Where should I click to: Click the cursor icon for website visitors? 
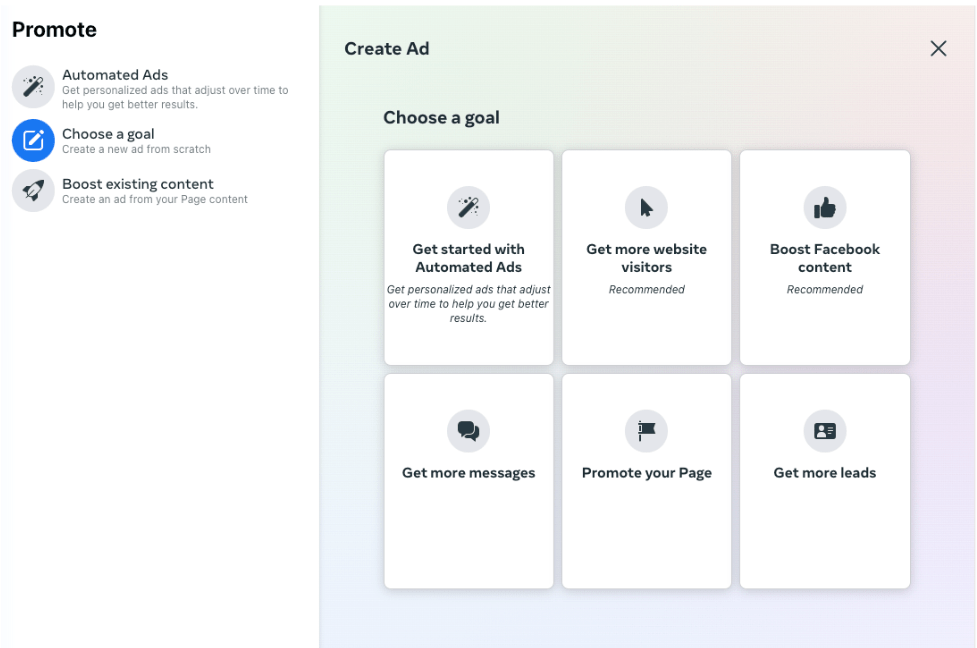(646, 207)
